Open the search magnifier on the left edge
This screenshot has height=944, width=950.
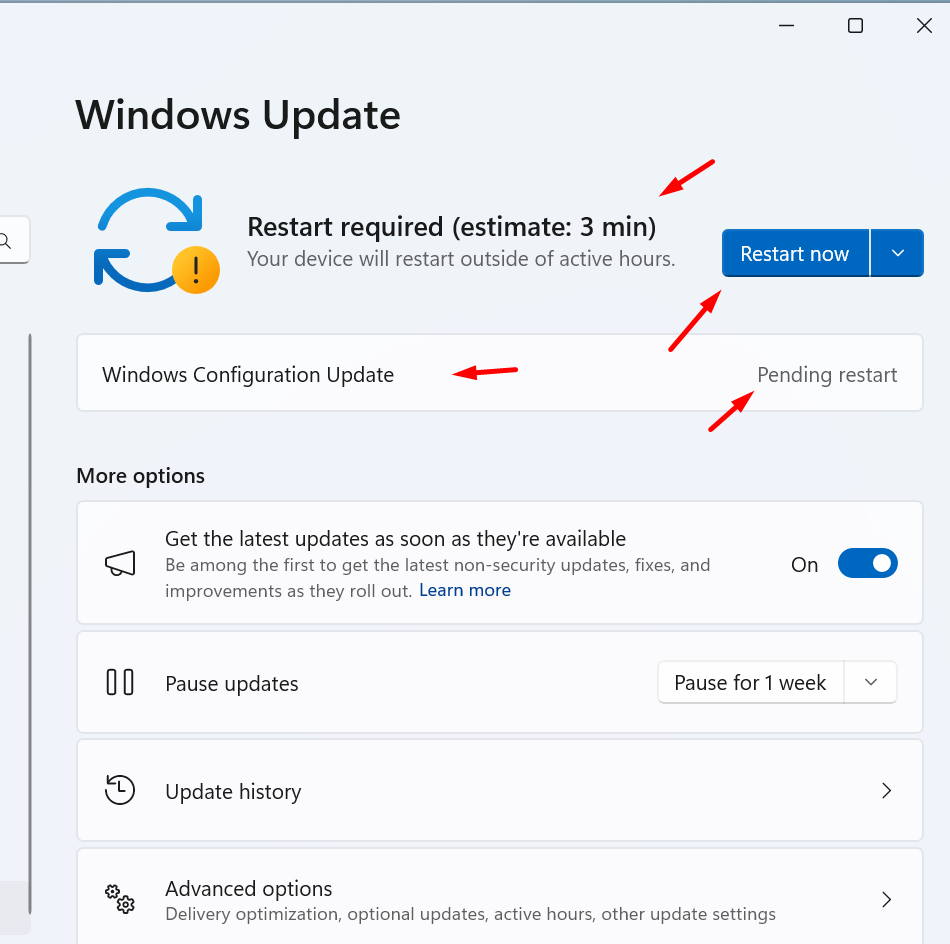[x=5, y=240]
